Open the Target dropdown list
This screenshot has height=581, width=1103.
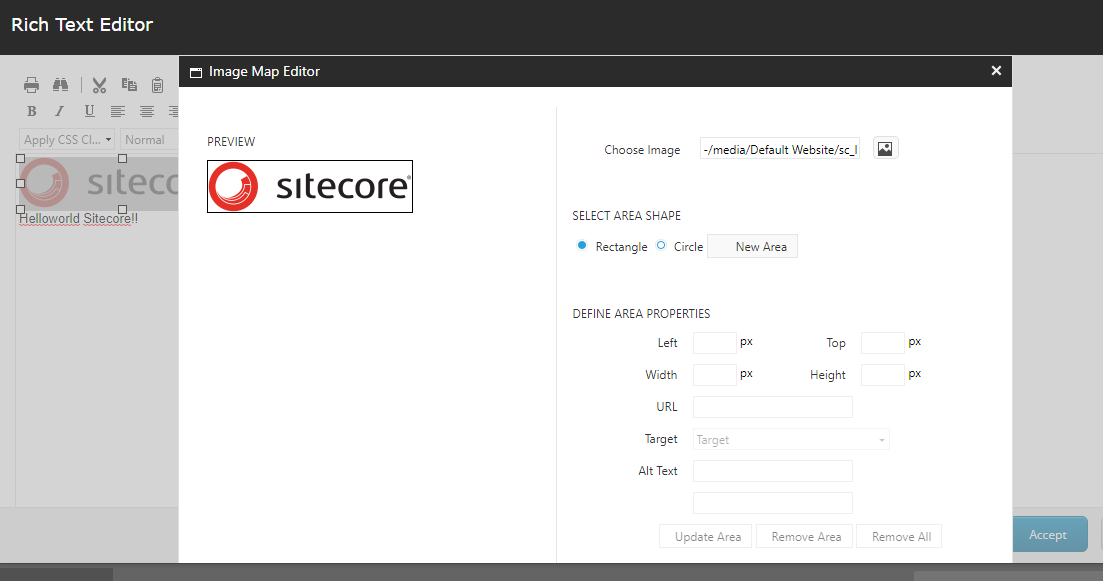click(x=791, y=440)
